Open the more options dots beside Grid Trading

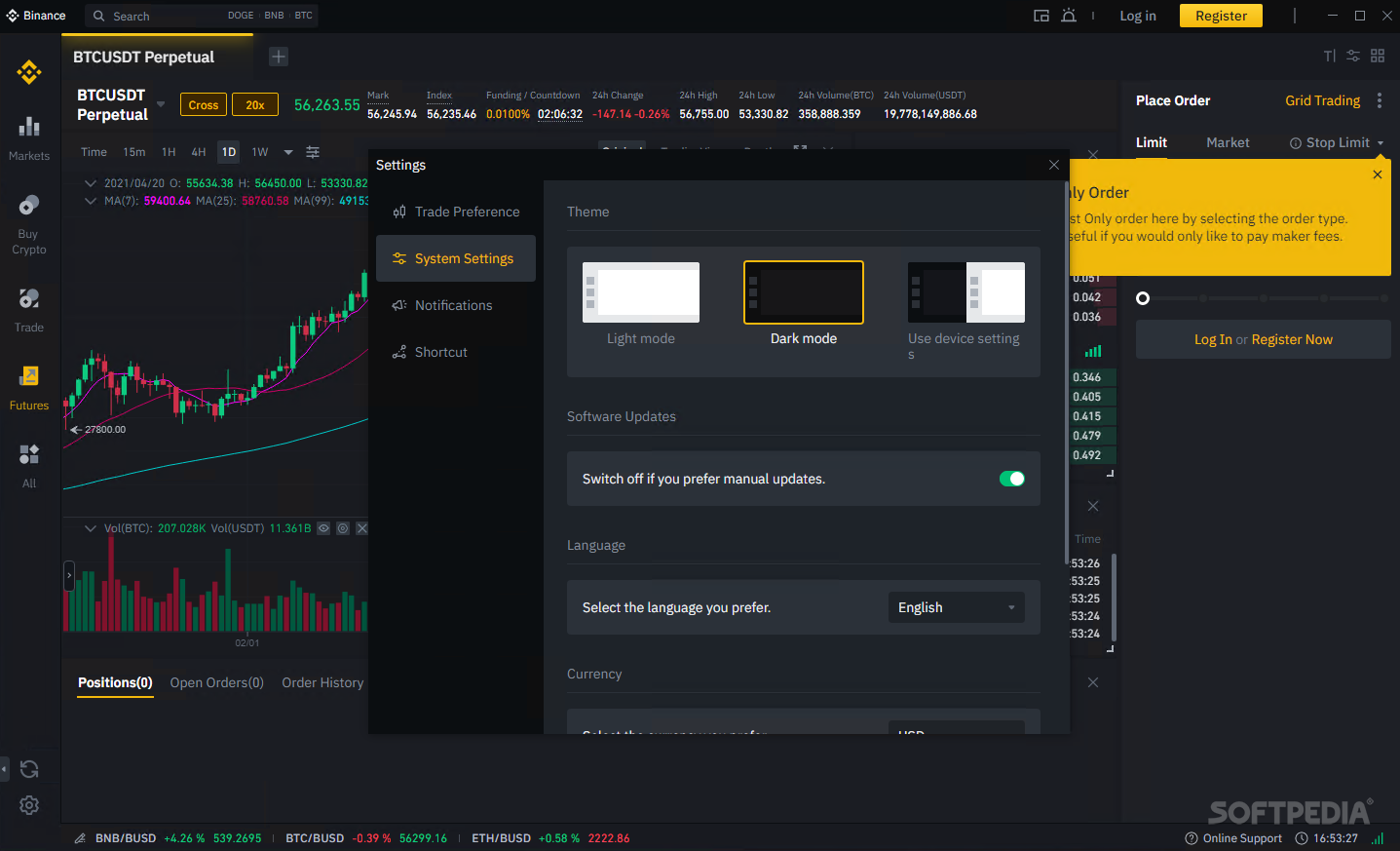pos(1380,100)
